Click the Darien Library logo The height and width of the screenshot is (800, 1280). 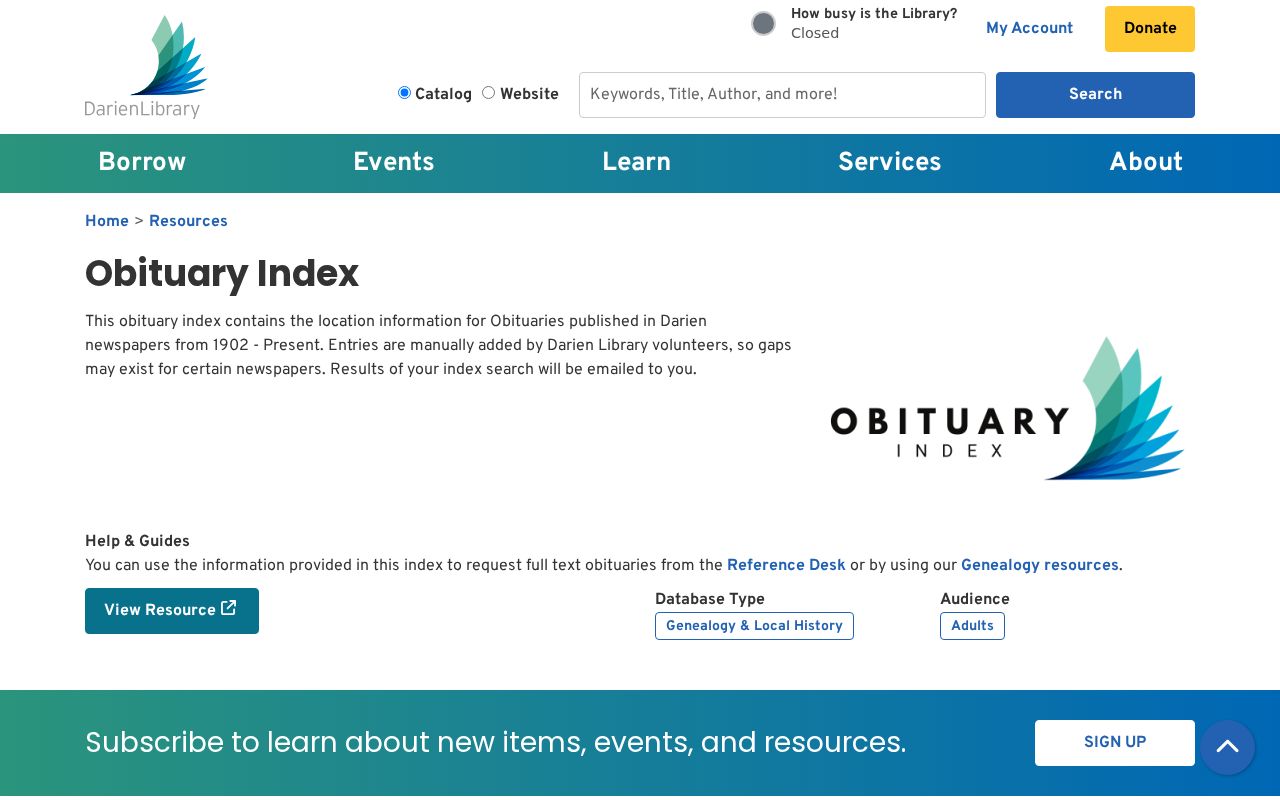[x=146, y=67]
